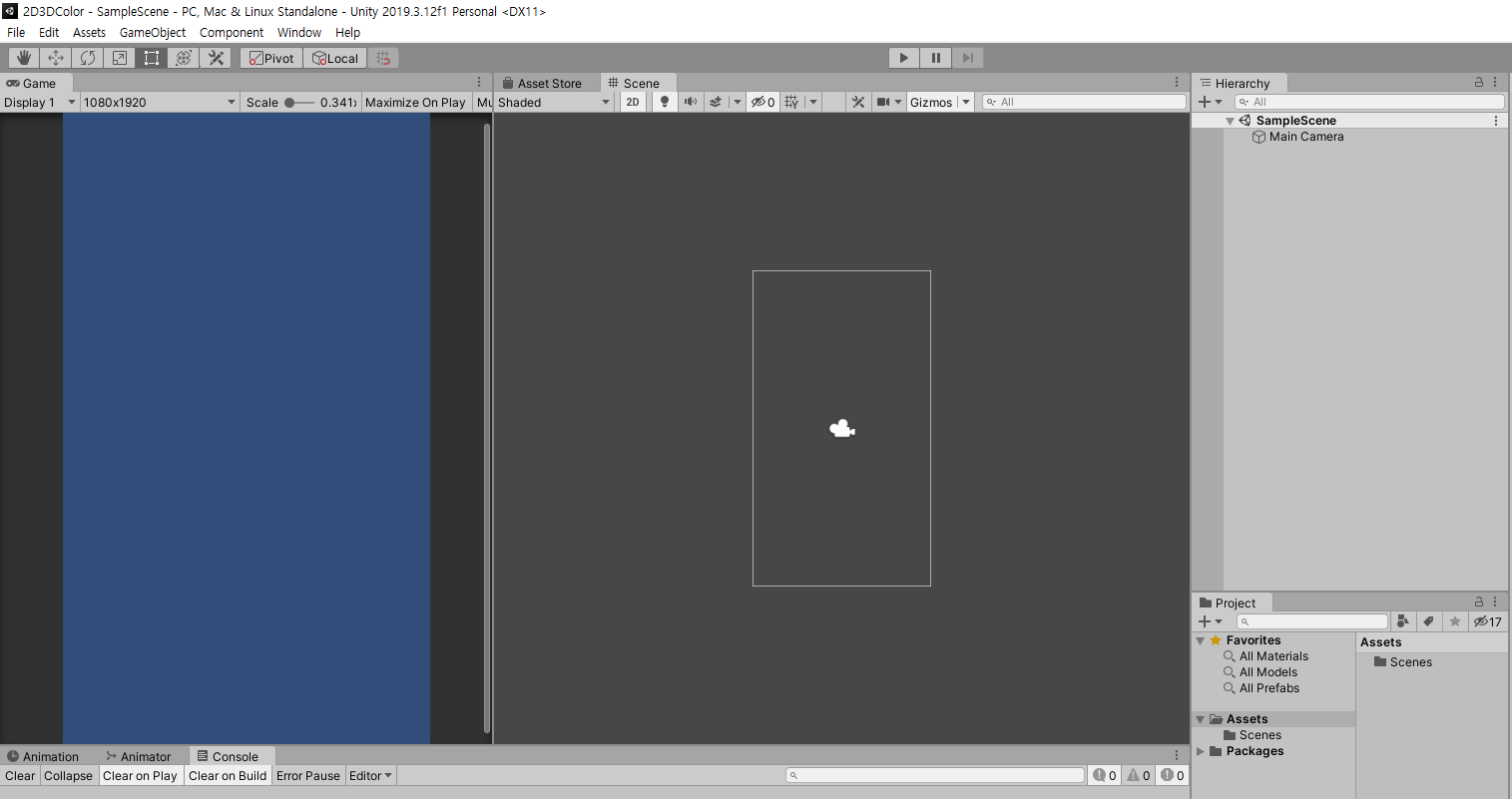Toggle scene audio speaker icon
This screenshot has height=799, width=1512.
coord(691,102)
